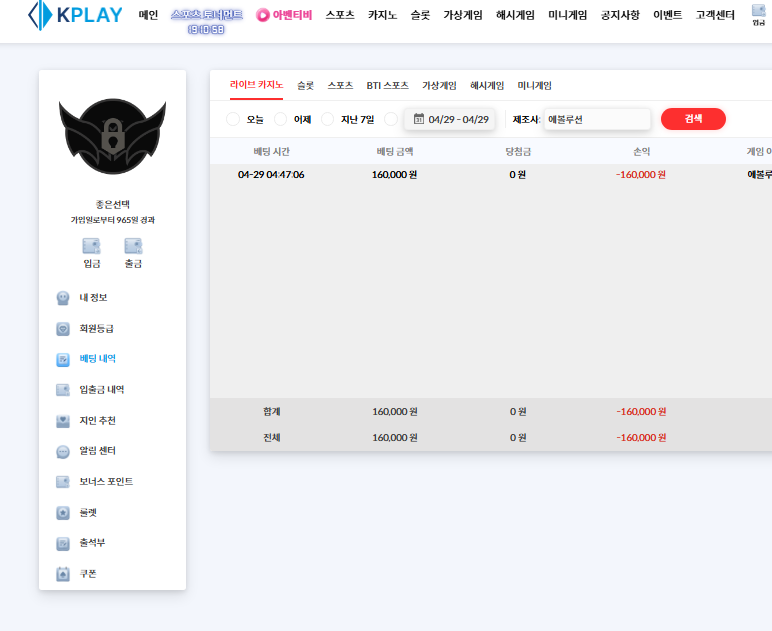Viewport: 772px width, 631px height.
Task: Click the 당첨금 column header
Action: (518, 152)
